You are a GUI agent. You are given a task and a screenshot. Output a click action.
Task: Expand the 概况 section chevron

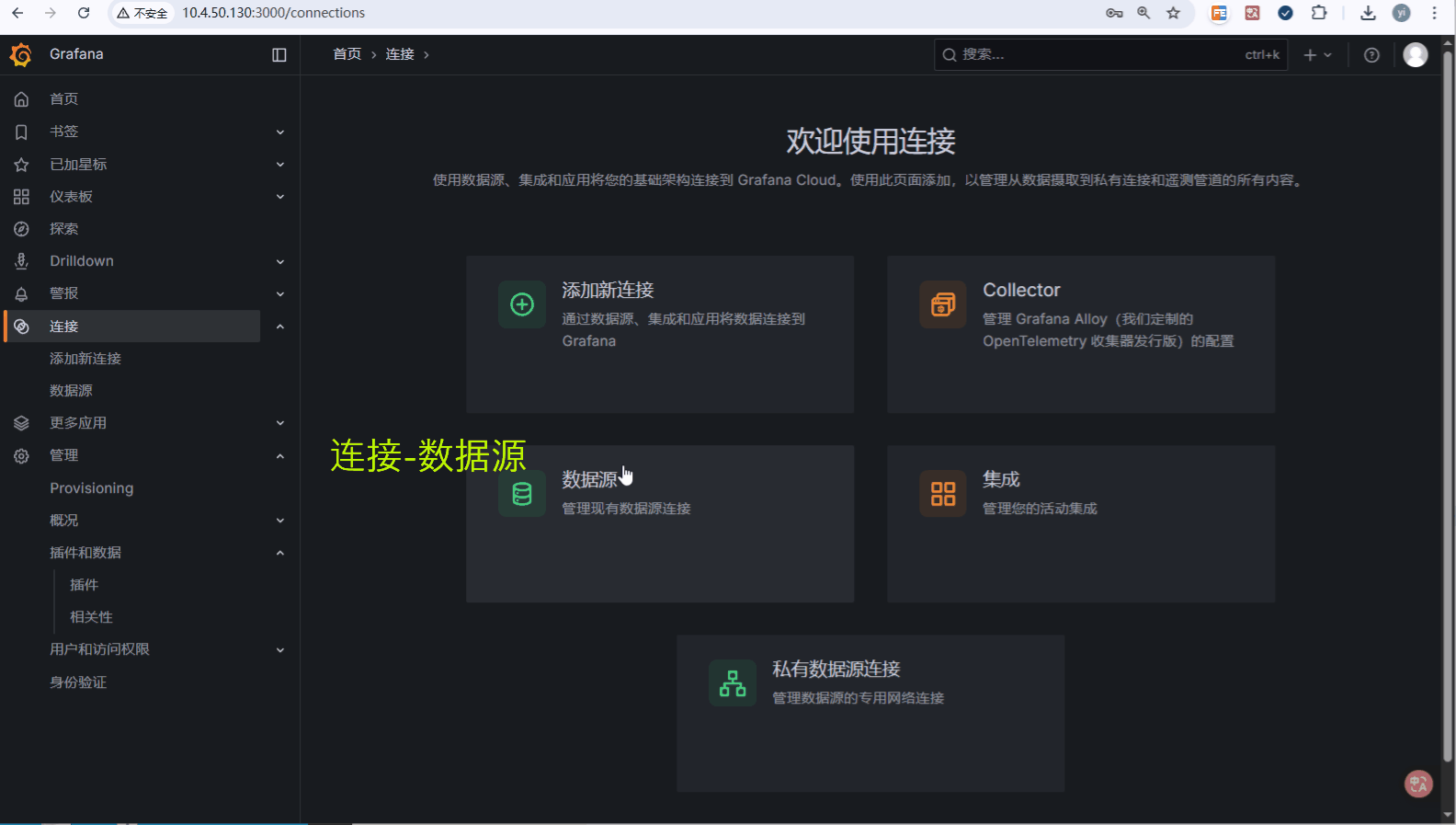click(x=280, y=521)
